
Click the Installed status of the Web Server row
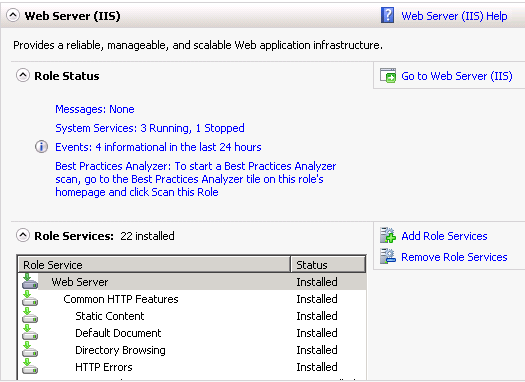click(x=317, y=282)
